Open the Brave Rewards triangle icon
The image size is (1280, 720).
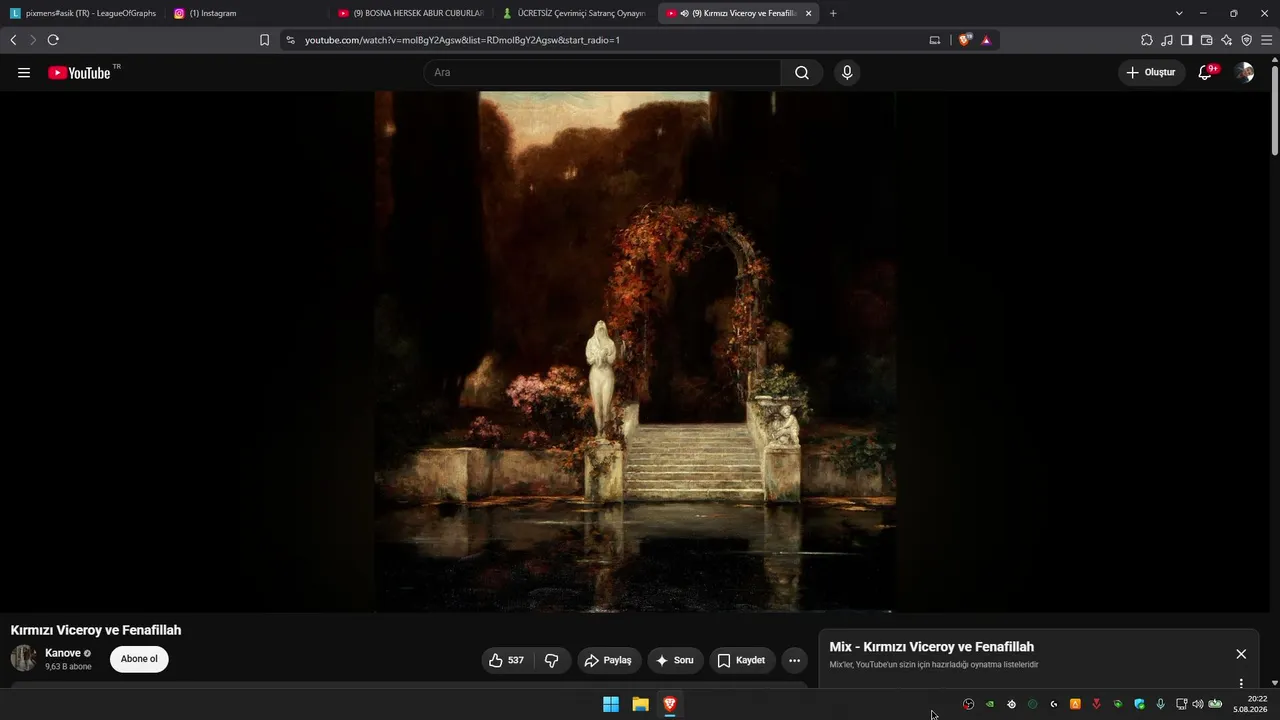[x=986, y=40]
